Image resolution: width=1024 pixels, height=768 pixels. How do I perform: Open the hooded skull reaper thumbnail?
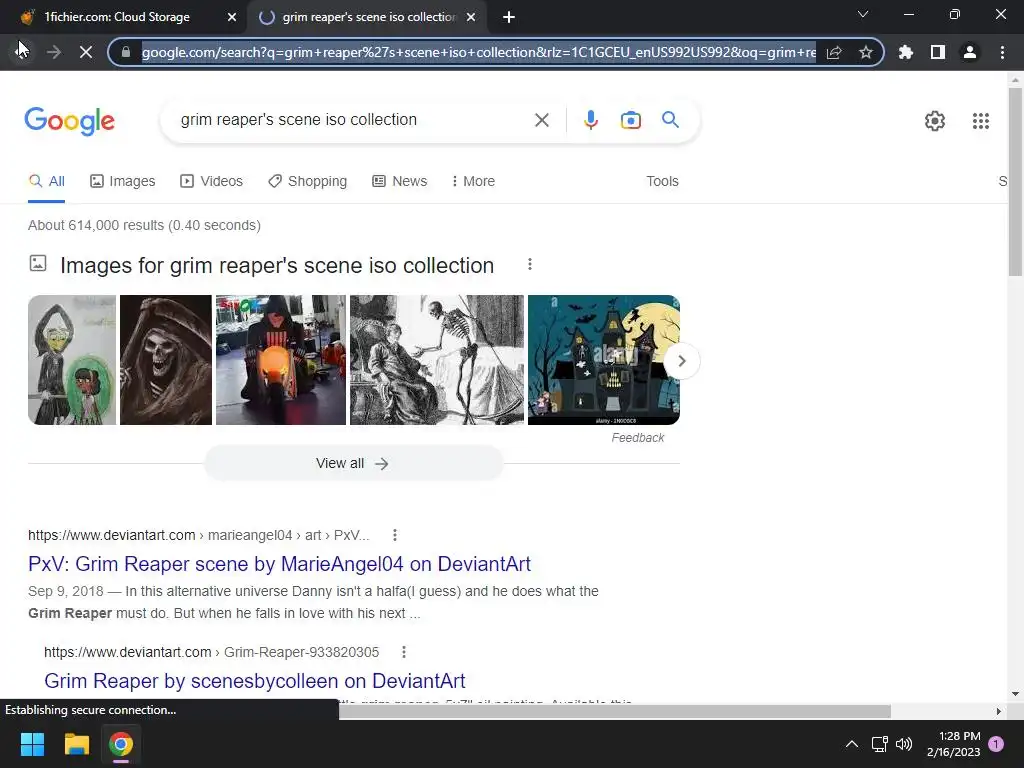[x=166, y=360]
